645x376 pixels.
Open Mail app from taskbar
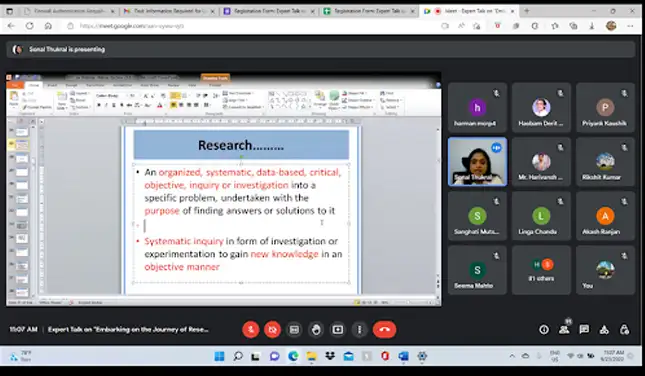[348, 356]
